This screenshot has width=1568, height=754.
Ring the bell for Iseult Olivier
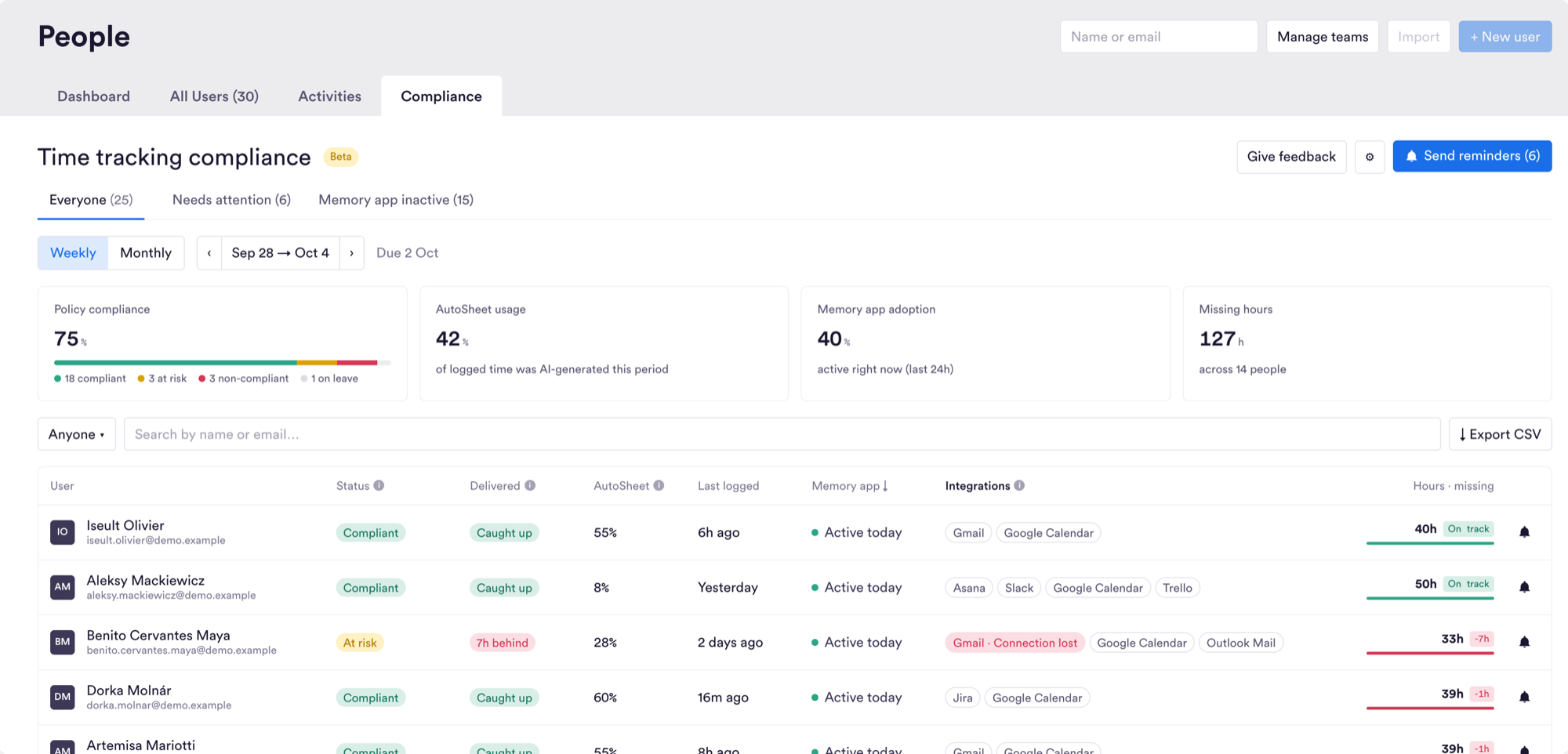click(1524, 532)
